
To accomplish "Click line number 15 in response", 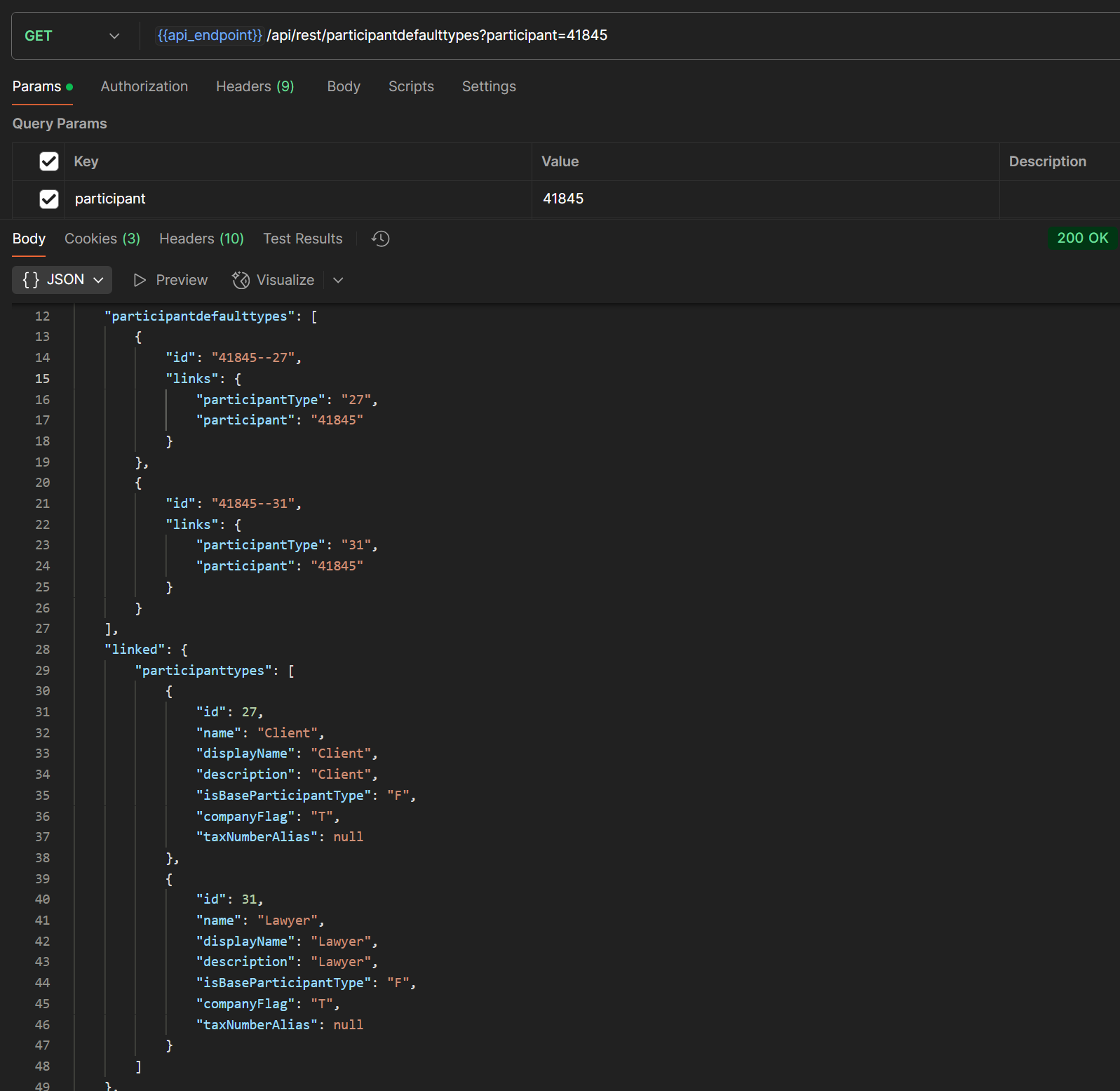I will 42,379.
